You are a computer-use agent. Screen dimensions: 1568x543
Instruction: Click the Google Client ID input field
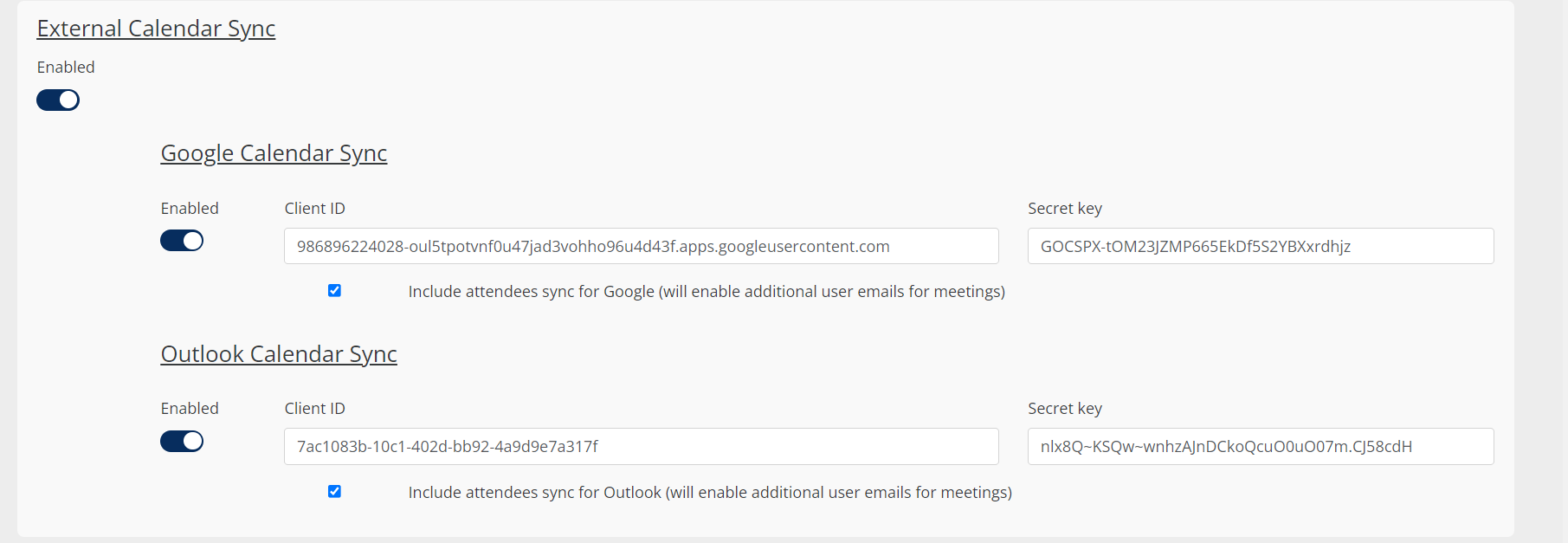point(641,247)
